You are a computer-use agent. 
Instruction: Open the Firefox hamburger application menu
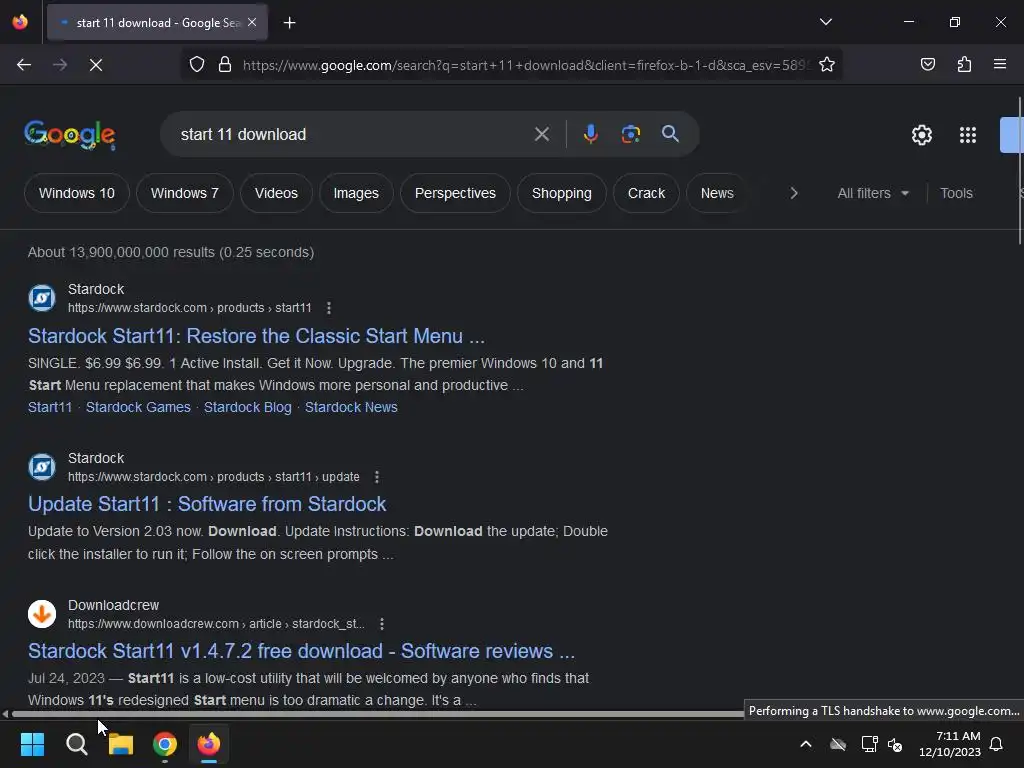(1000, 65)
